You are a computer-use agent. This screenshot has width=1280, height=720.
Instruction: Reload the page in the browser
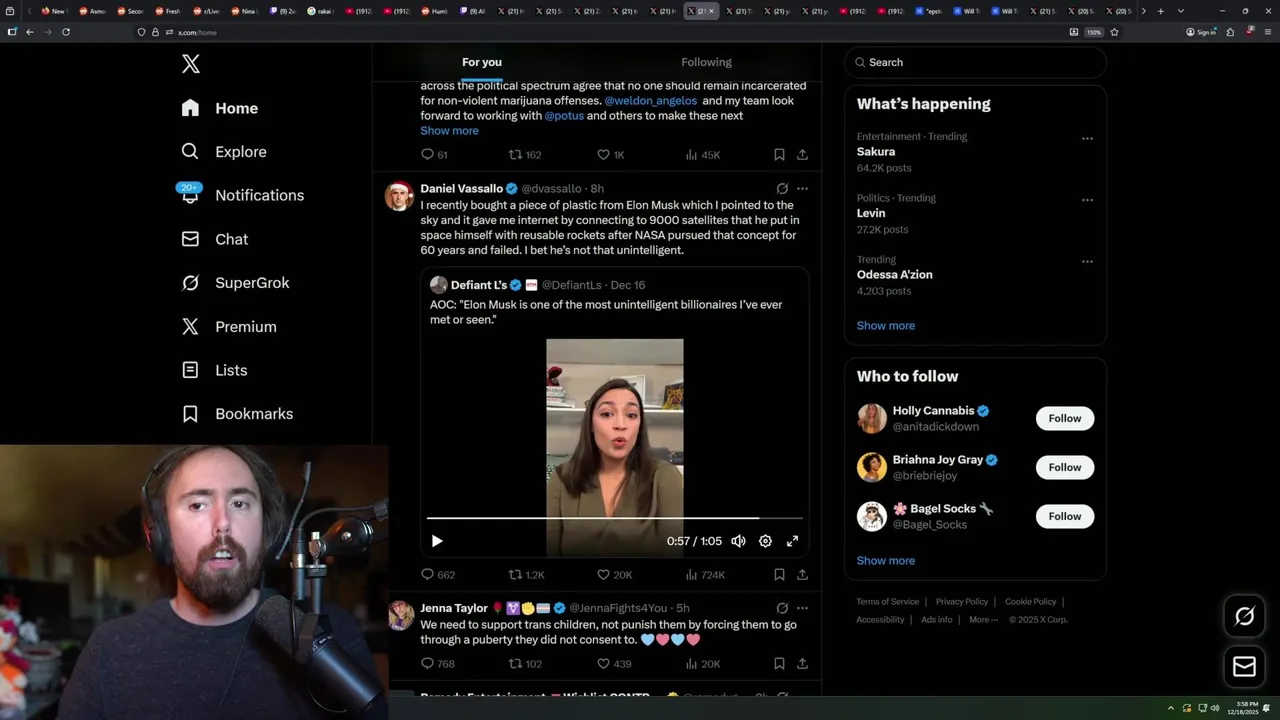coord(66,32)
